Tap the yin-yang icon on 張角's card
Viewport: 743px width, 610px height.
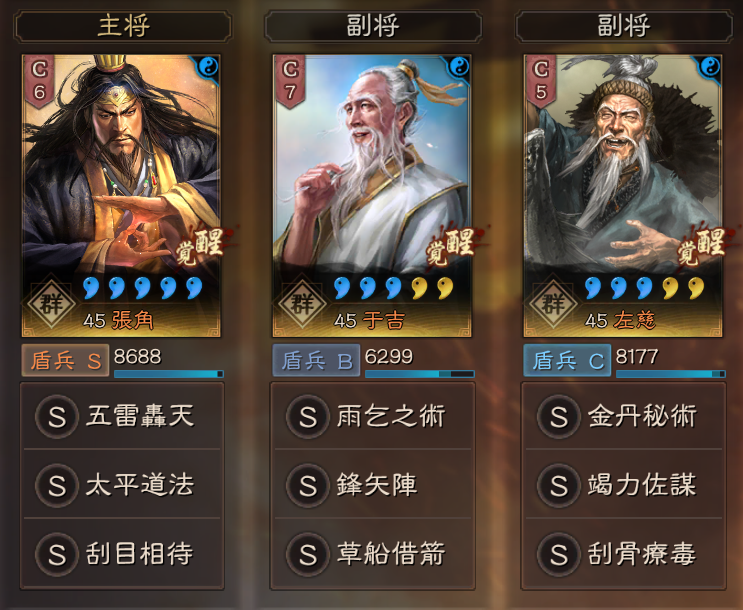[208, 67]
